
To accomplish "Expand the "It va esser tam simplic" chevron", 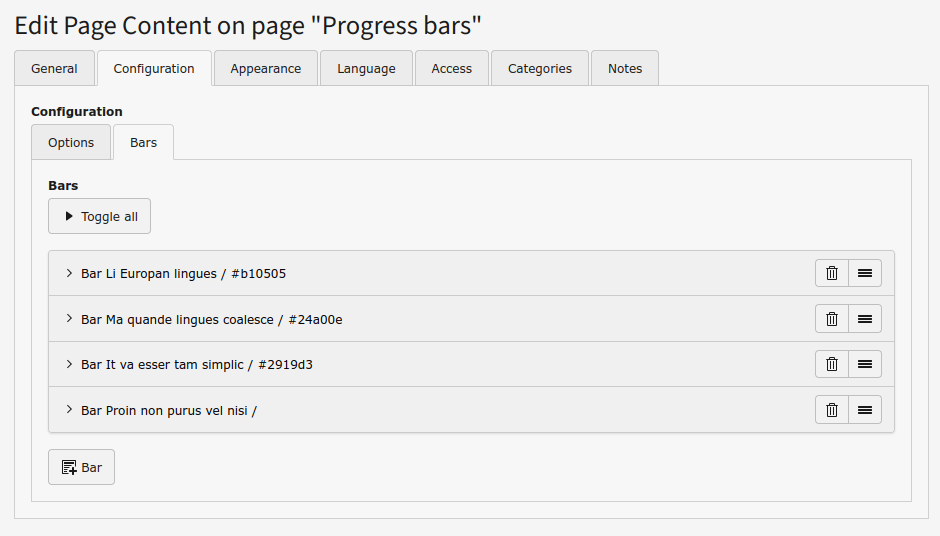I will [69, 364].
